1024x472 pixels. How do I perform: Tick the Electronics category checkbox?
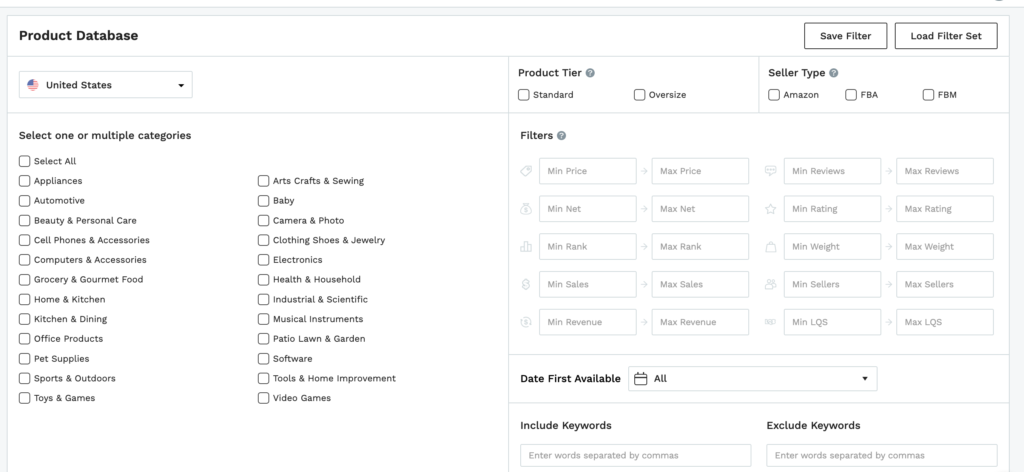[x=263, y=260]
